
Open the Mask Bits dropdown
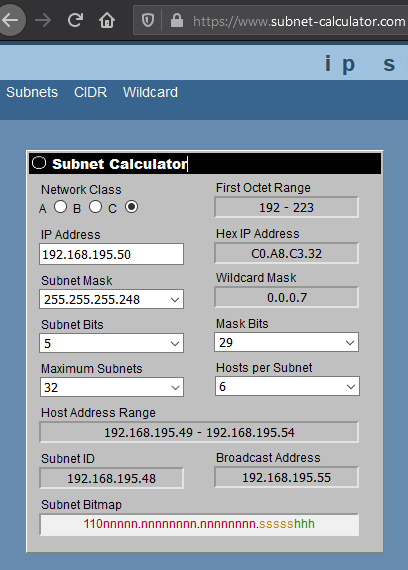point(287,342)
